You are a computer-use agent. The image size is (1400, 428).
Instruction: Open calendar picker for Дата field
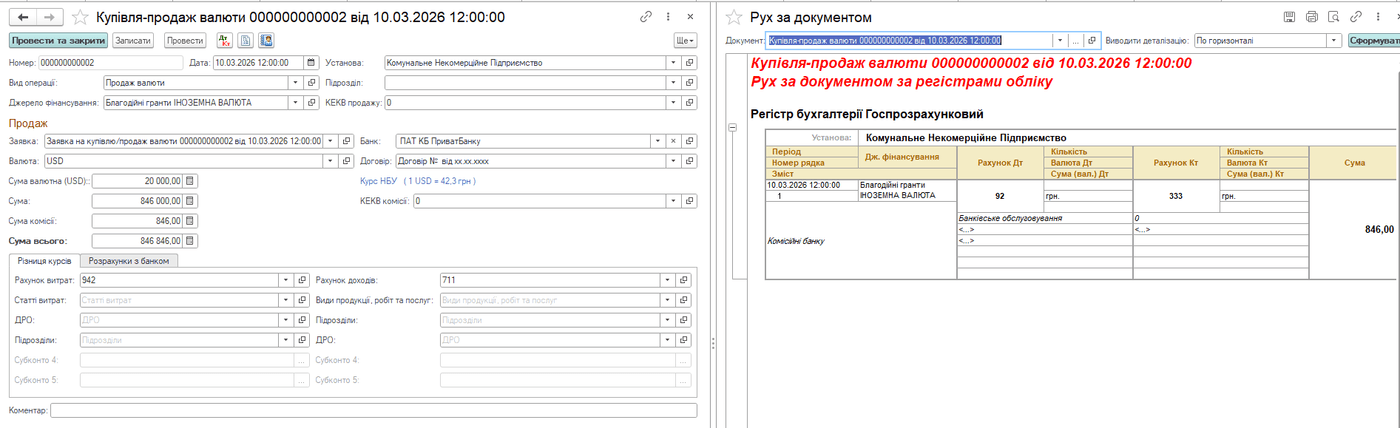(311, 62)
